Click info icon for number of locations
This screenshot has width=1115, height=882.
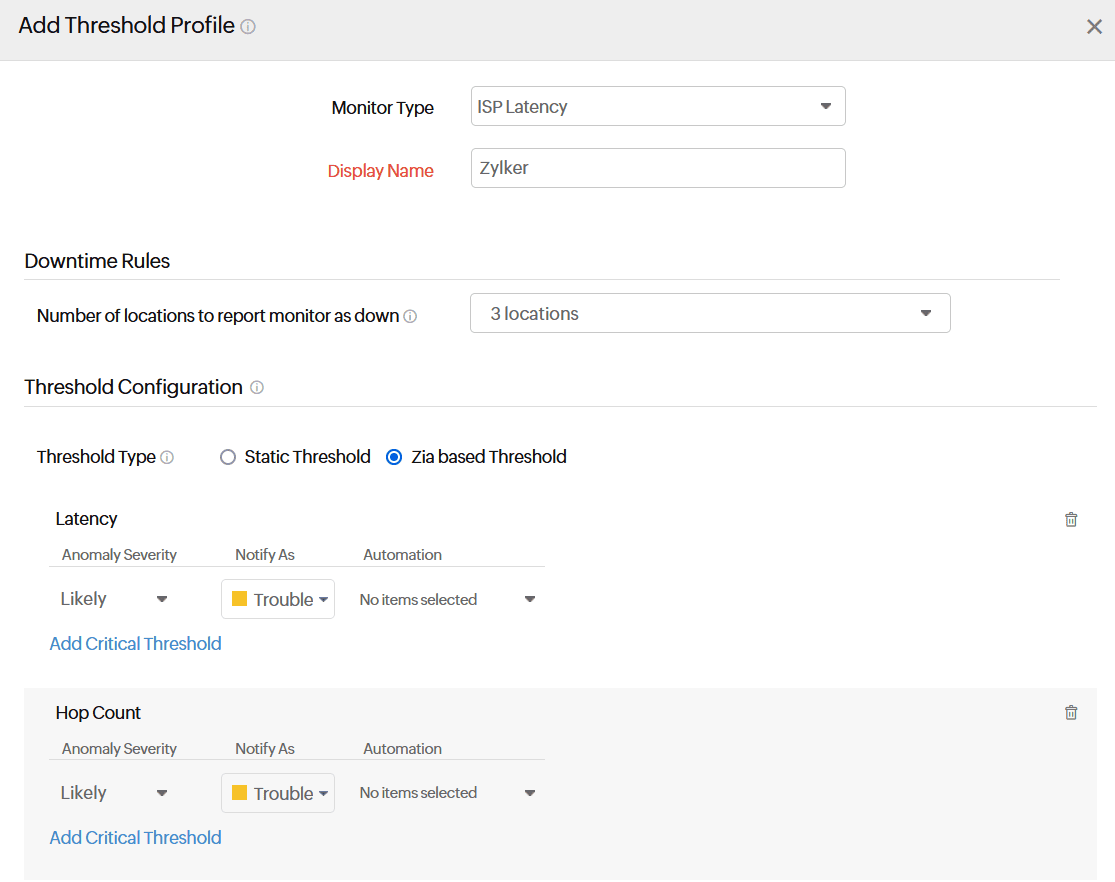pos(410,316)
